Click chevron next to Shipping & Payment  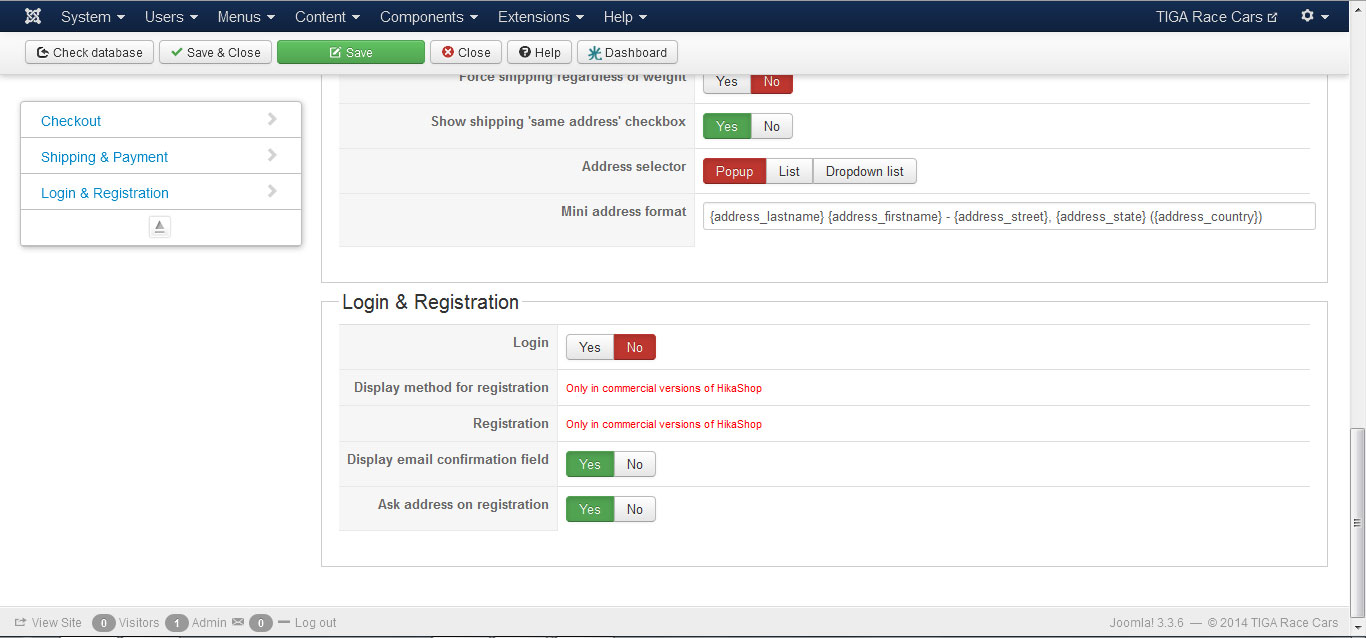pos(273,155)
